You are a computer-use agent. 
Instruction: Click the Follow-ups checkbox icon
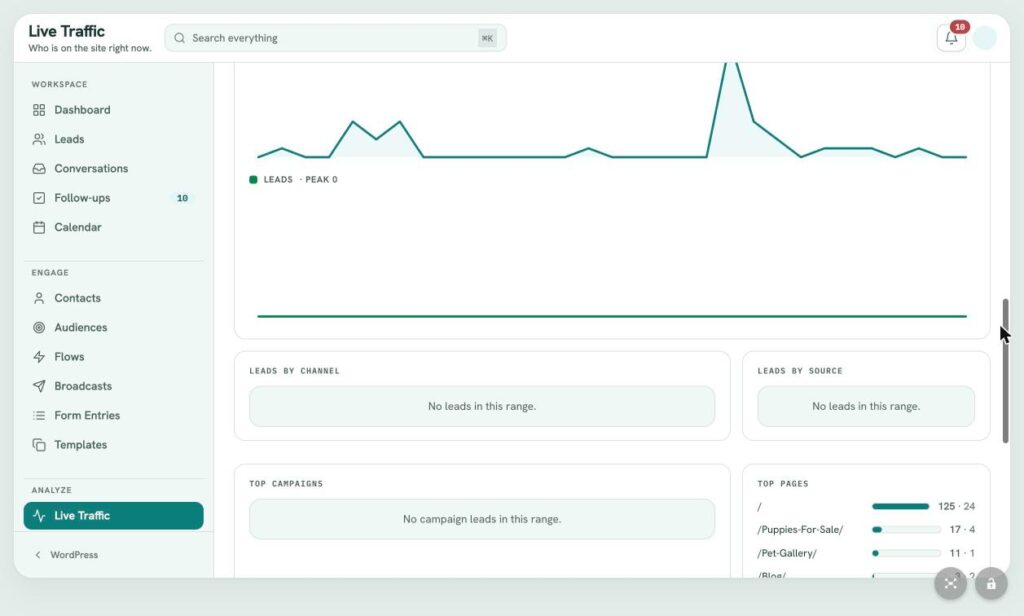point(39,198)
